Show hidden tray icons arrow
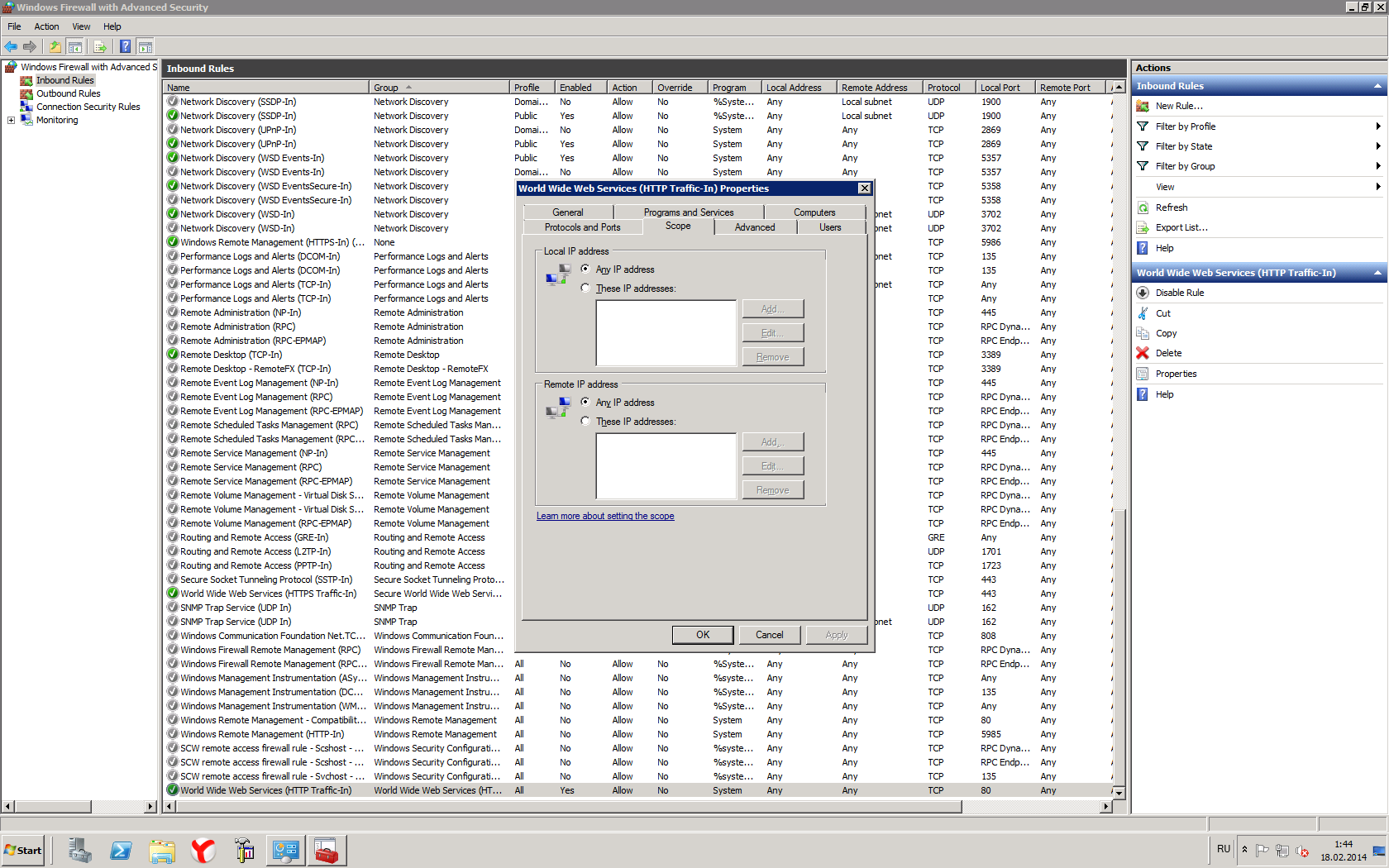 (1244, 849)
